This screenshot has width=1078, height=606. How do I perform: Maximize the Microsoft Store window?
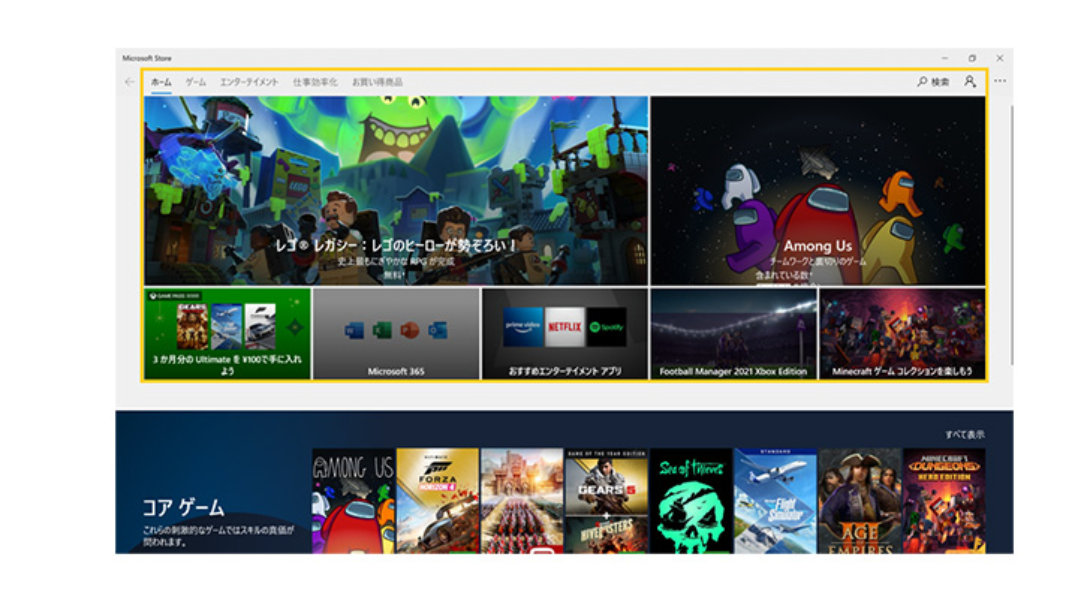pos(972,58)
